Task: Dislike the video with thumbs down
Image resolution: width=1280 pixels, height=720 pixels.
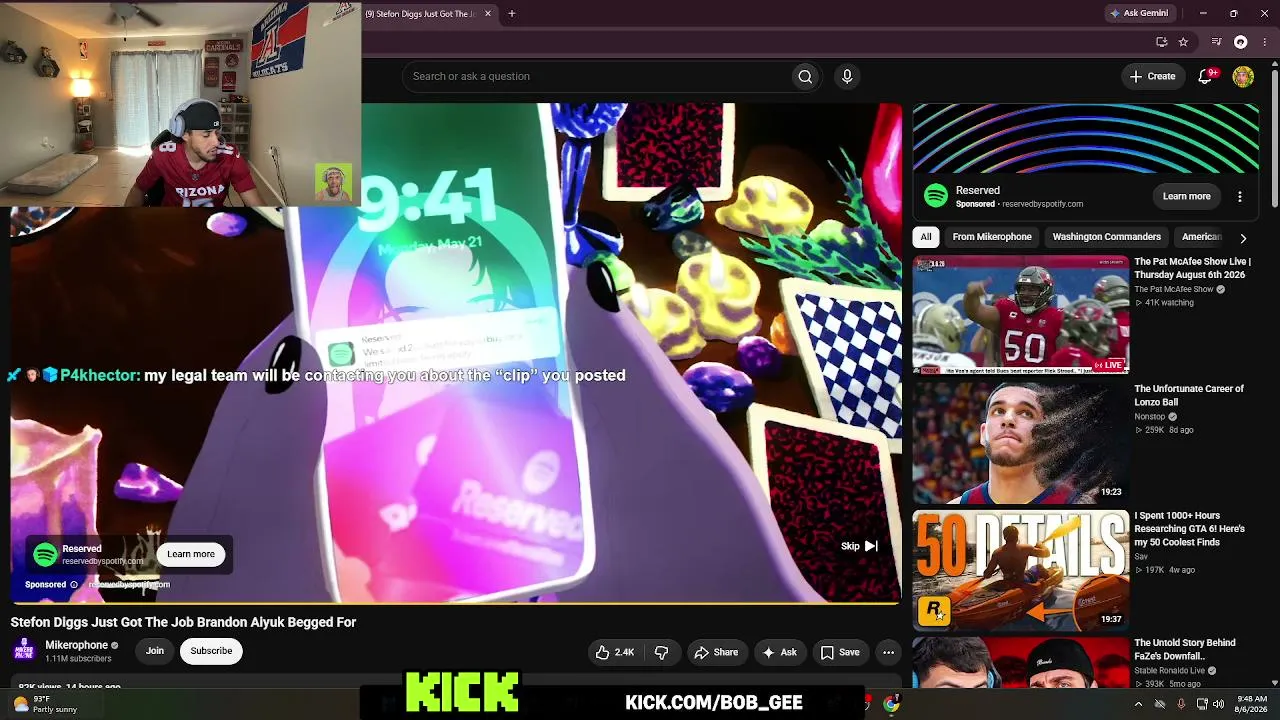Action: (661, 653)
